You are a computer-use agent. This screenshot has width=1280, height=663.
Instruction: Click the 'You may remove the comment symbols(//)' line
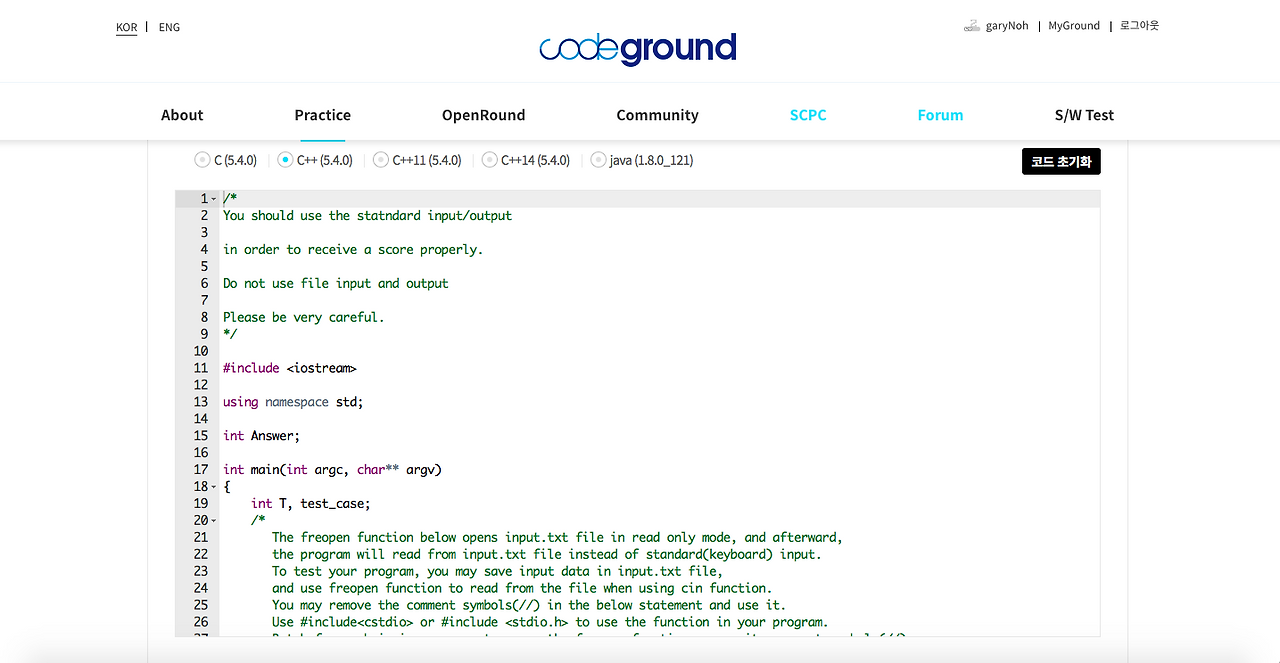(529, 606)
